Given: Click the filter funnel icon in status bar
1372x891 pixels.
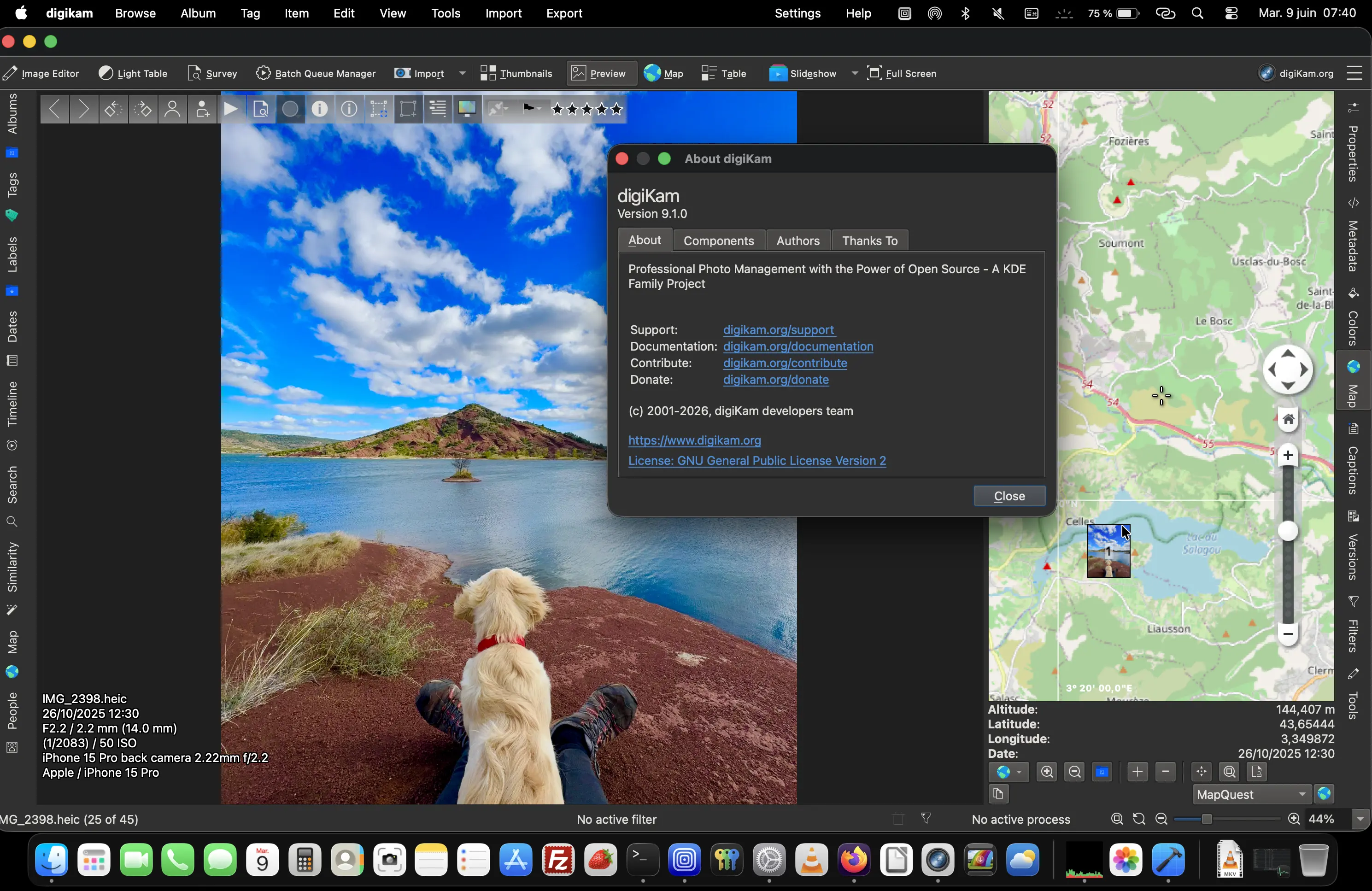Looking at the screenshot, I should click(926, 819).
